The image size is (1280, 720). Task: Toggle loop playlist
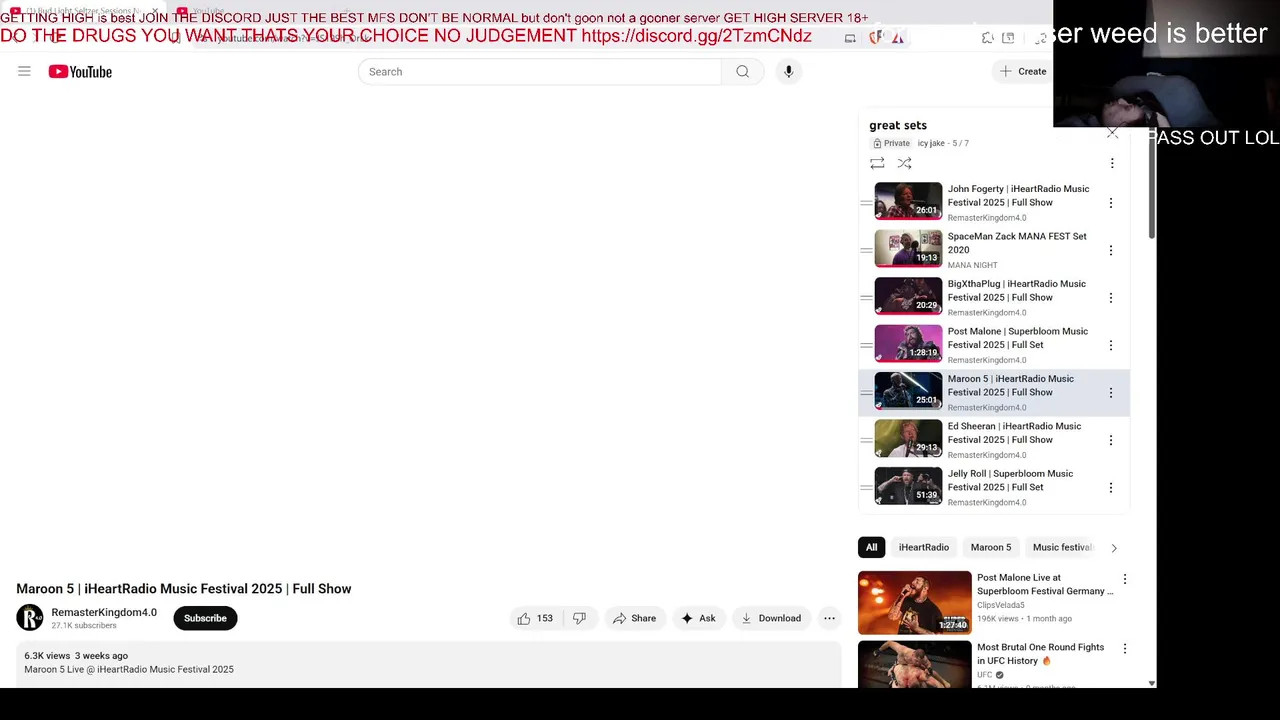click(x=877, y=163)
